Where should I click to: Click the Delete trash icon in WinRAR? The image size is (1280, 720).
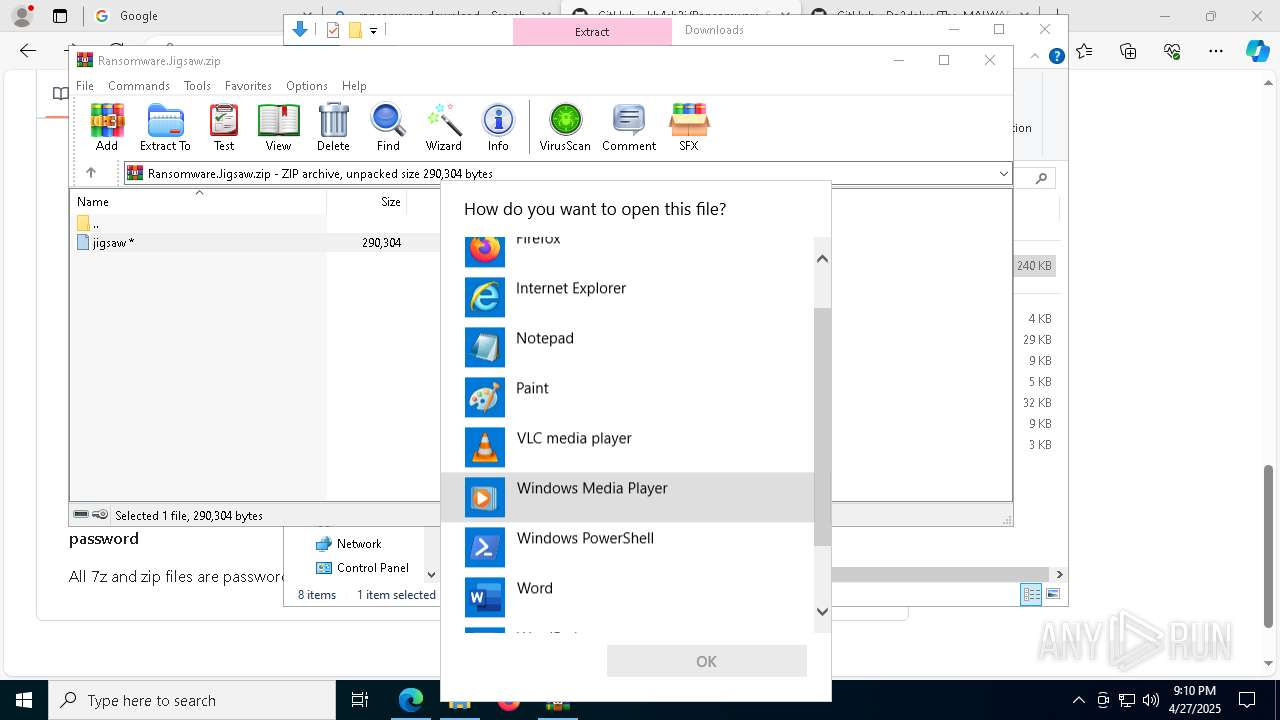tap(333, 127)
